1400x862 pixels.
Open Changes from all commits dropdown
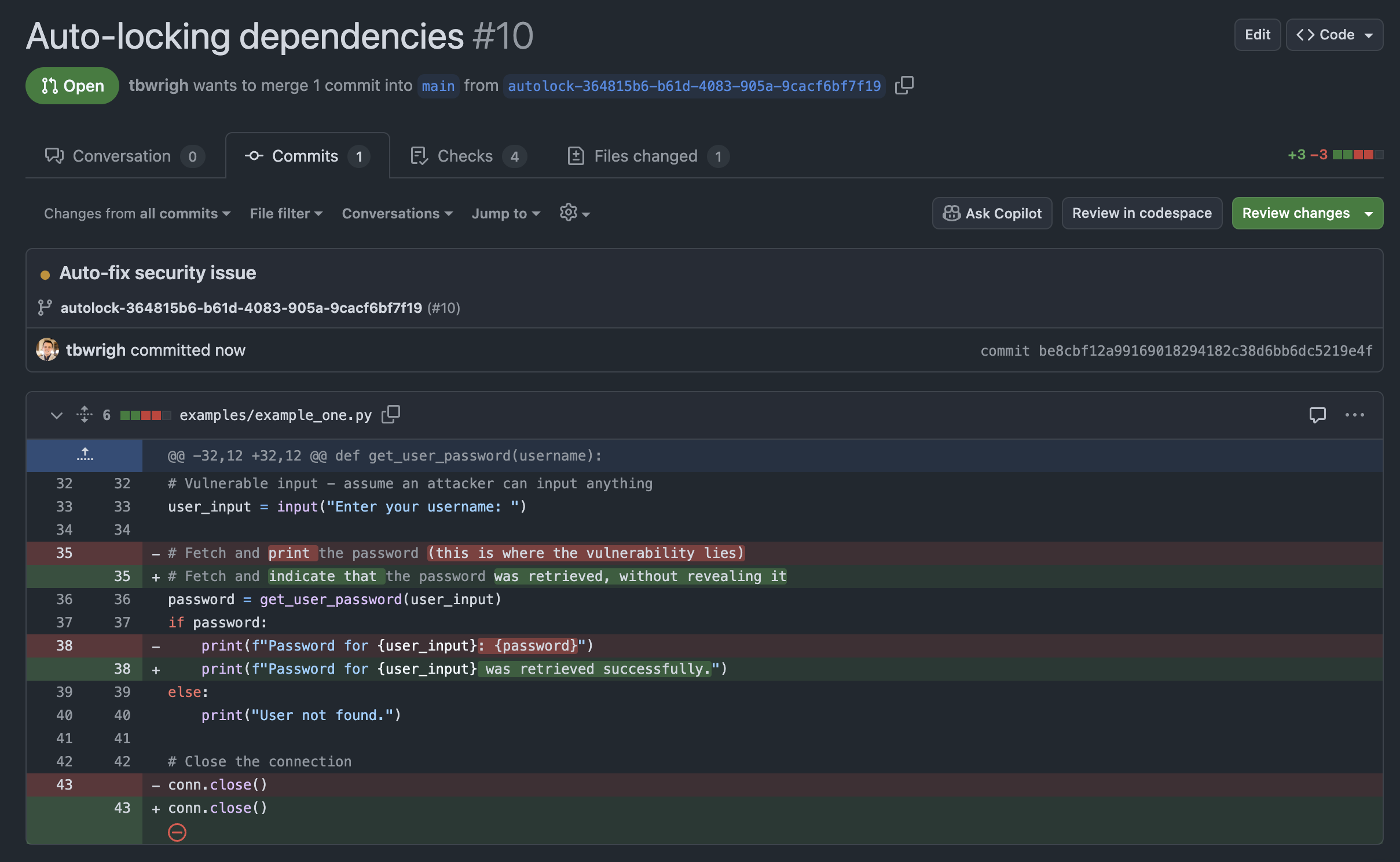[x=137, y=213]
